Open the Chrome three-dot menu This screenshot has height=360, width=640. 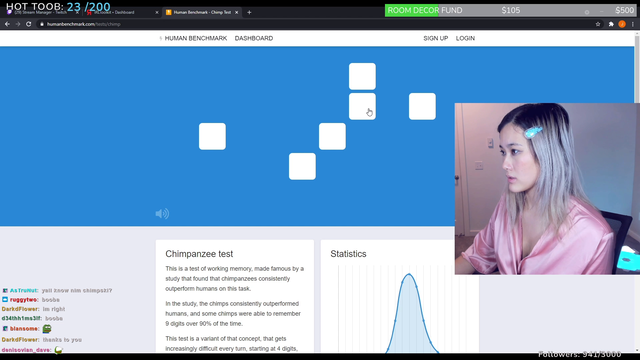point(633,24)
